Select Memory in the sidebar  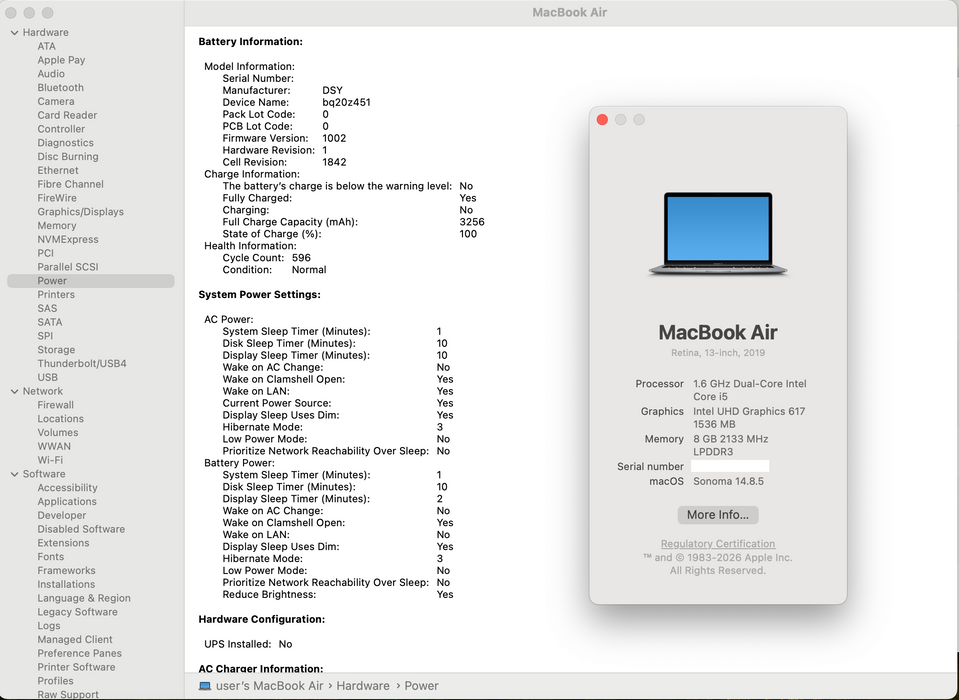[x=57, y=226]
